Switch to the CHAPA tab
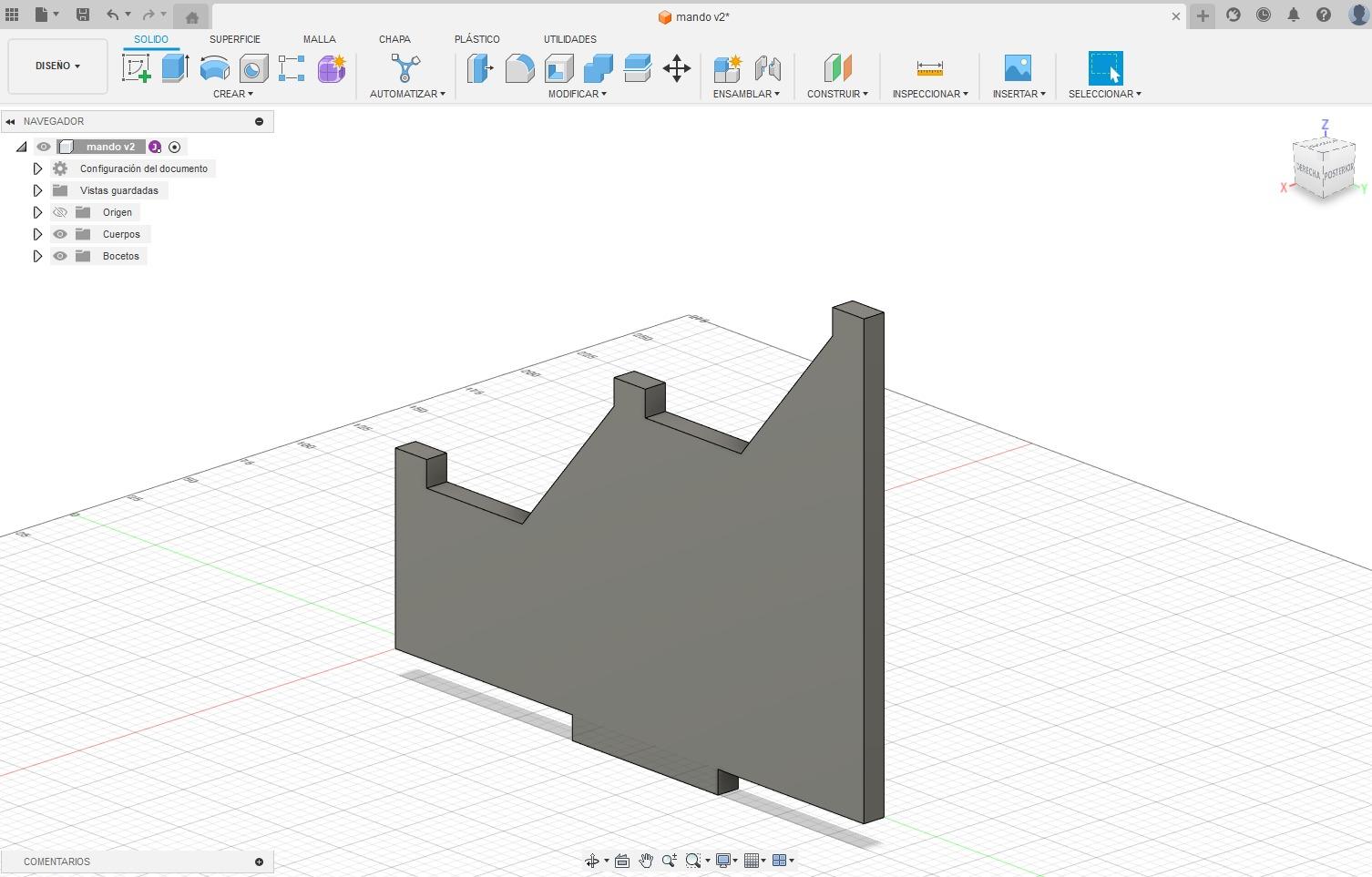The width and height of the screenshot is (1372, 877). coord(394,39)
